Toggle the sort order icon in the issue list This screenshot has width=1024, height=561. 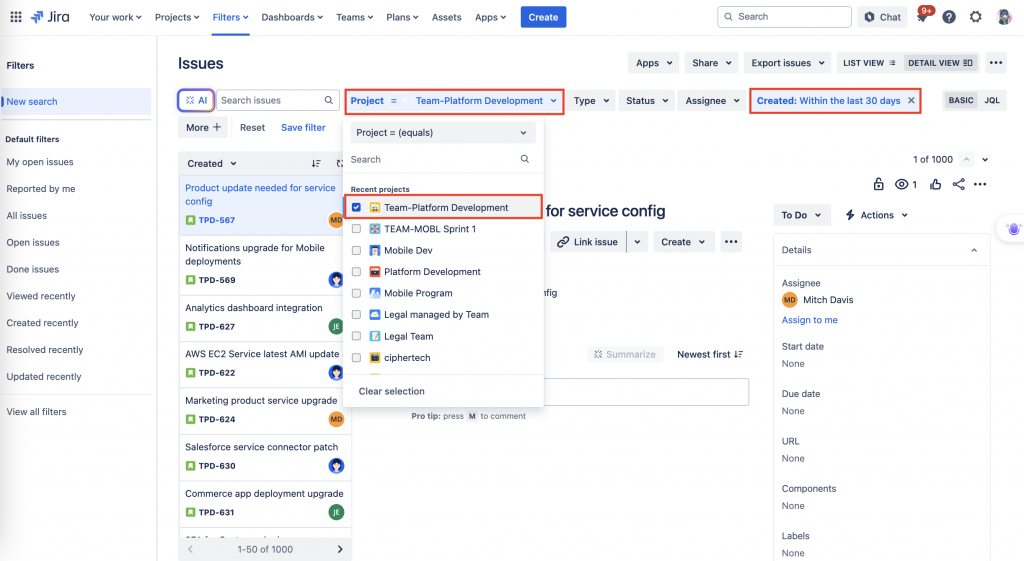pos(316,163)
